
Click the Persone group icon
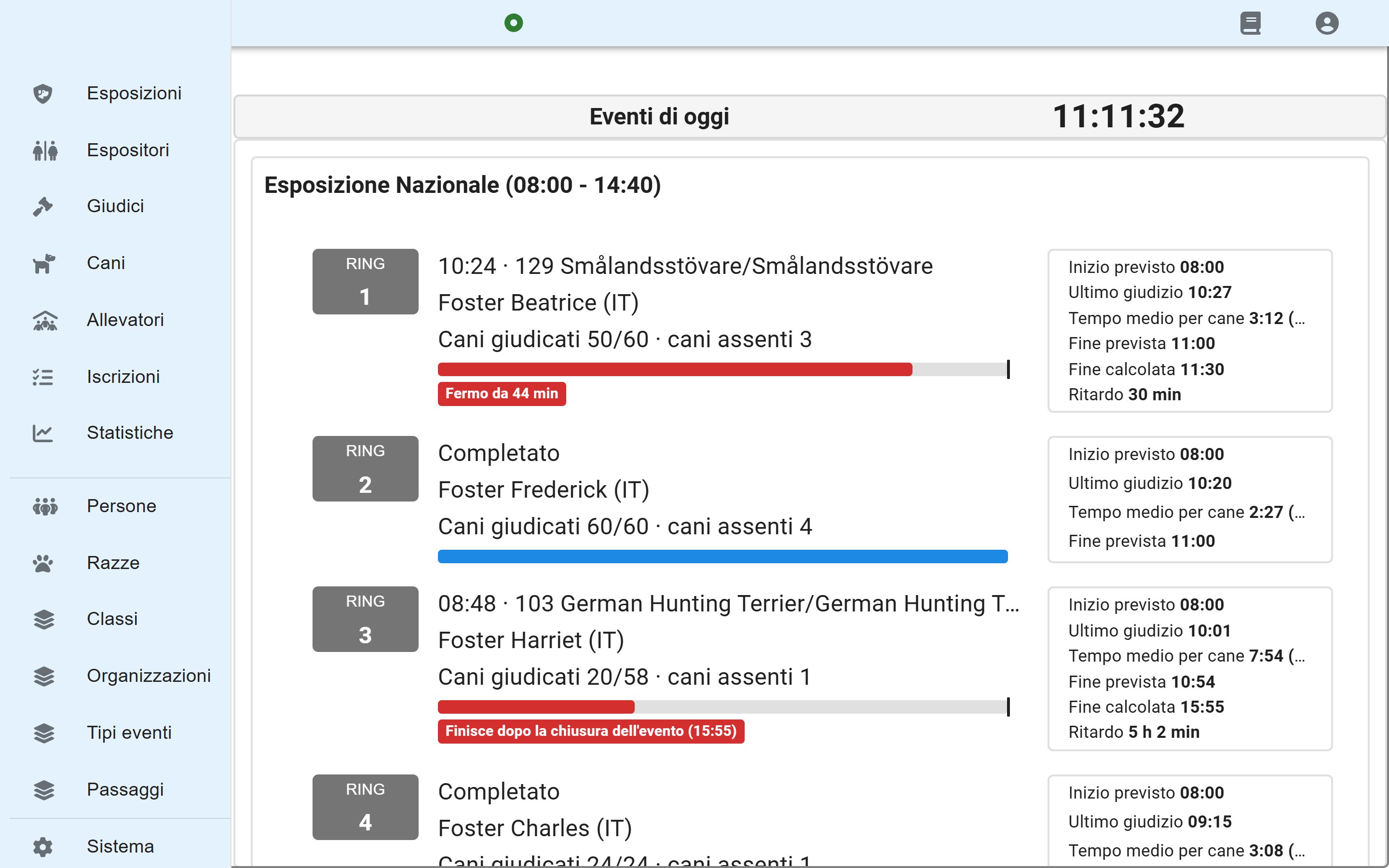coord(45,506)
